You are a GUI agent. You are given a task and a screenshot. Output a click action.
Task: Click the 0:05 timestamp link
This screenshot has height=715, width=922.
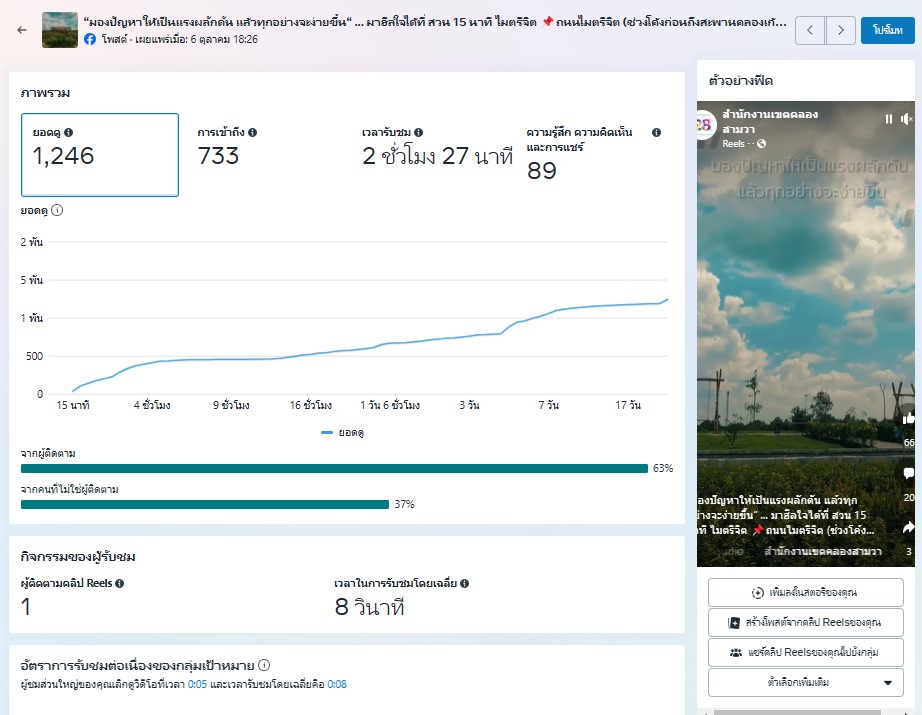(x=197, y=685)
